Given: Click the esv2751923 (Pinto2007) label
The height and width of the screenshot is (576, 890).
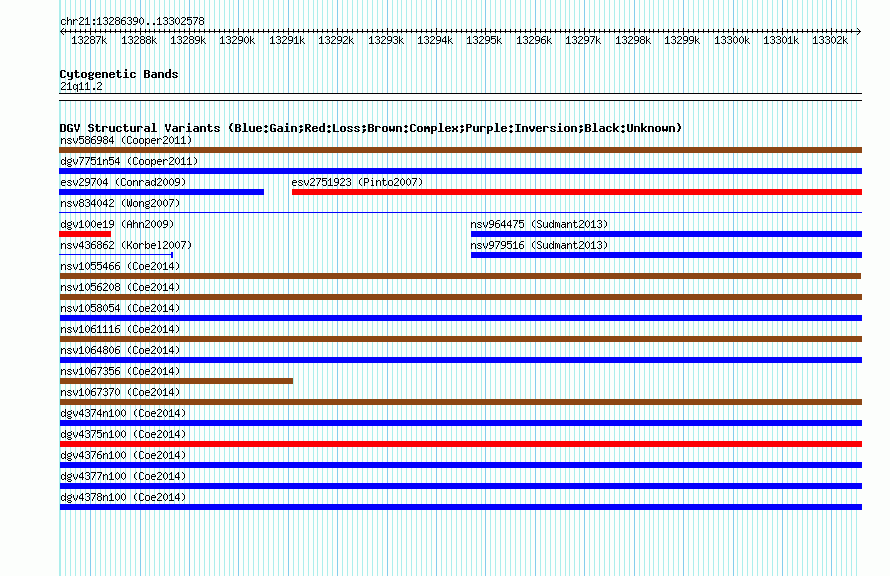Looking at the screenshot, I should click(357, 182).
